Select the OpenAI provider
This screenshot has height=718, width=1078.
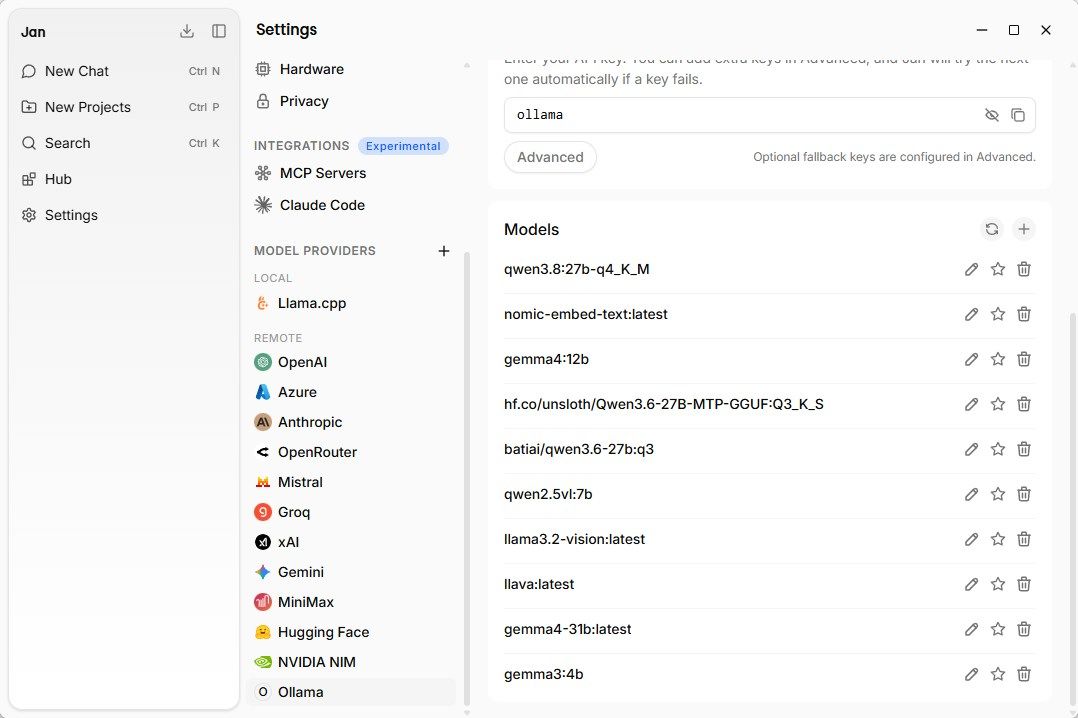[x=351, y=362]
